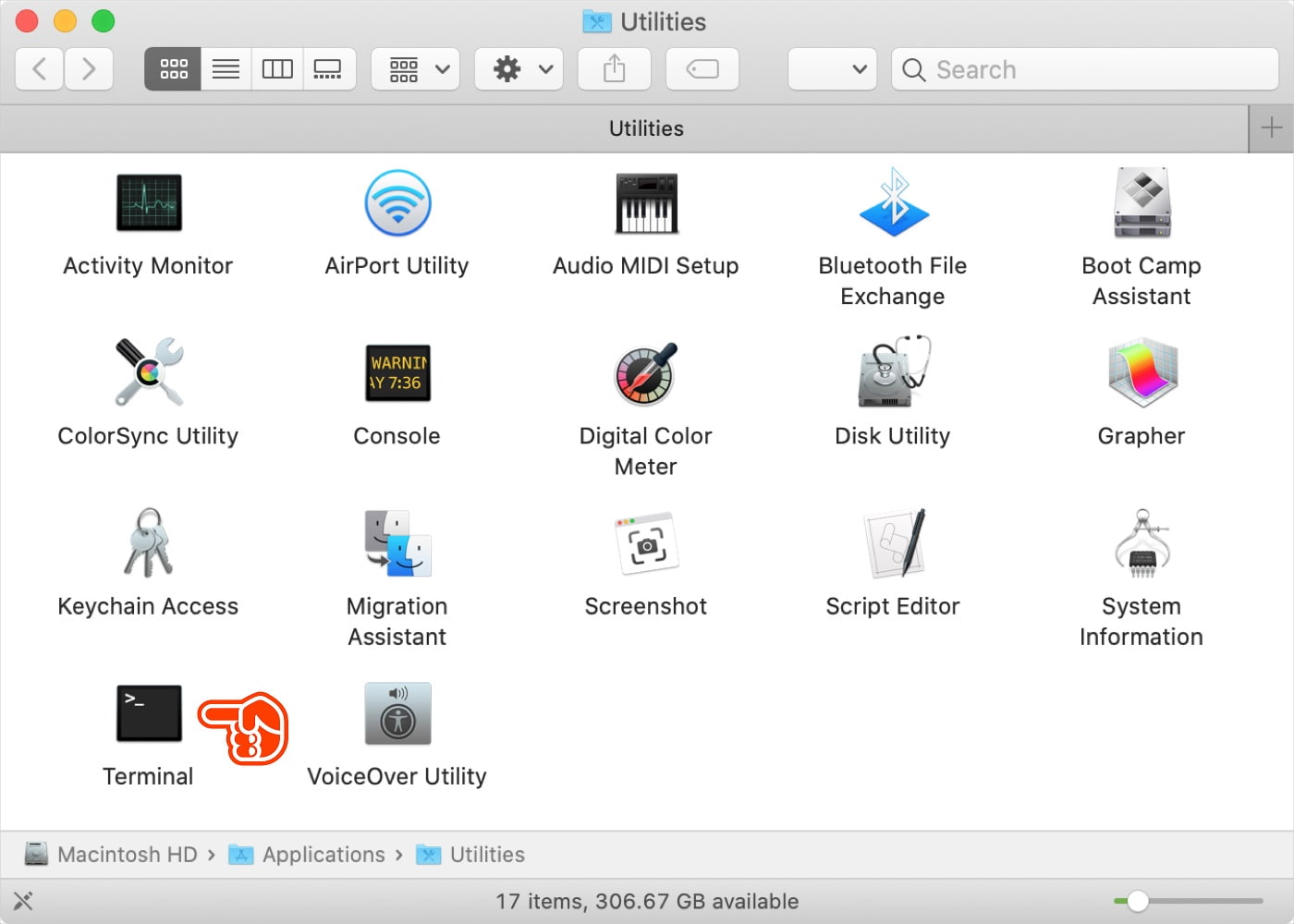Select VoiceOver Utility icon
Image resolution: width=1294 pixels, height=924 pixels.
[x=397, y=713]
